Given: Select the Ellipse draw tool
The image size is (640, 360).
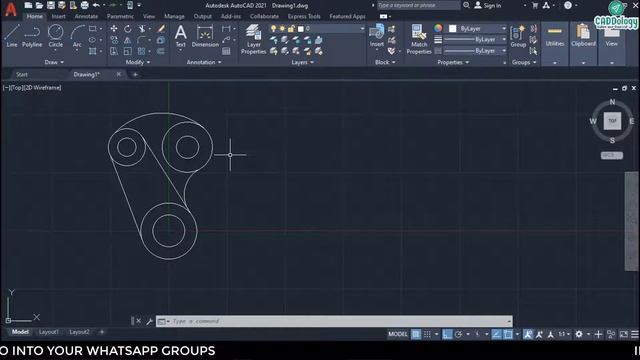Looking at the screenshot, I should [93, 40].
